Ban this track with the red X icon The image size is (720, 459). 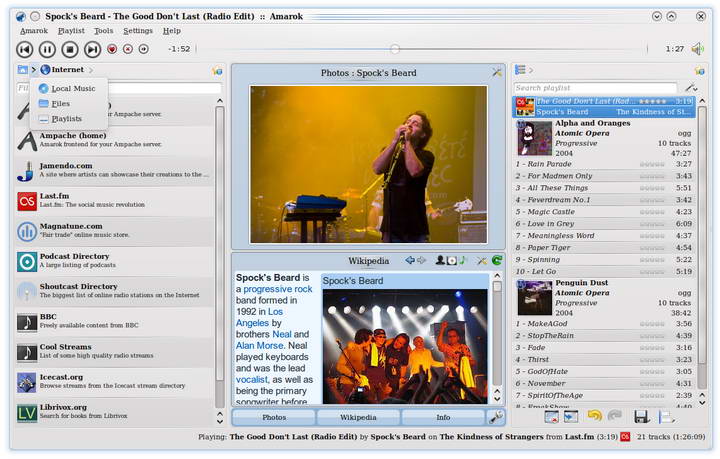(128, 49)
